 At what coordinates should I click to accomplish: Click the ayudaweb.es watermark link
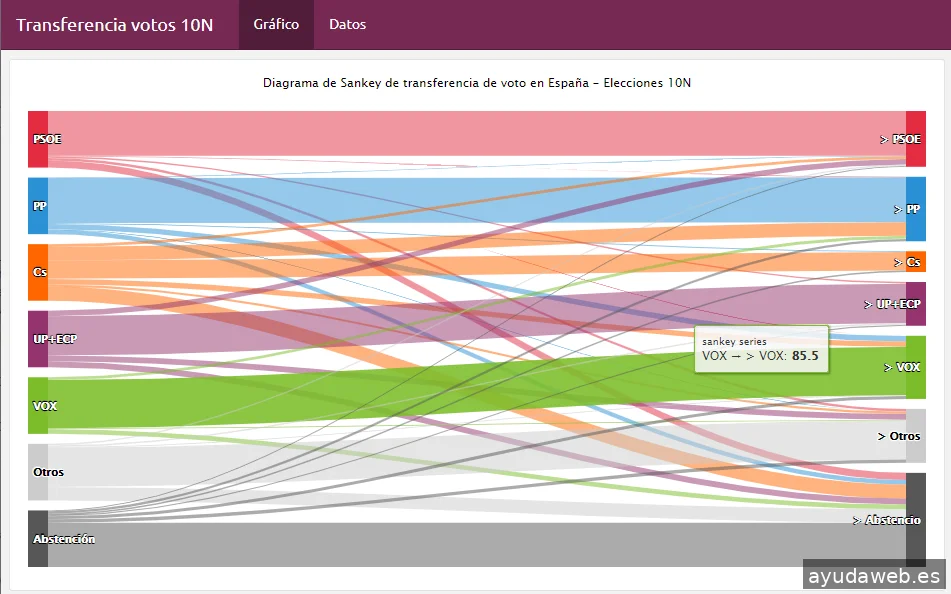pyautogui.click(x=874, y=577)
